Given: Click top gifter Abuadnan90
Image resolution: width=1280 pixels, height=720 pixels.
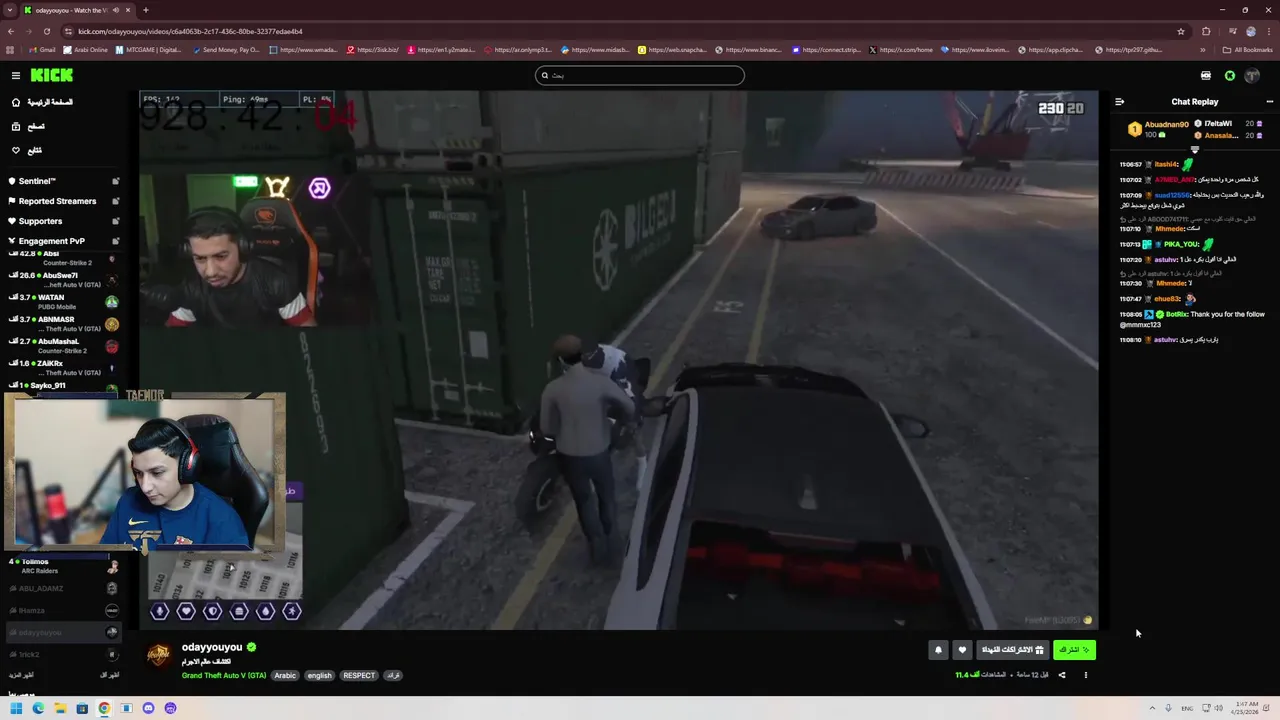Looking at the screenshot, I should coord(1166,125).
